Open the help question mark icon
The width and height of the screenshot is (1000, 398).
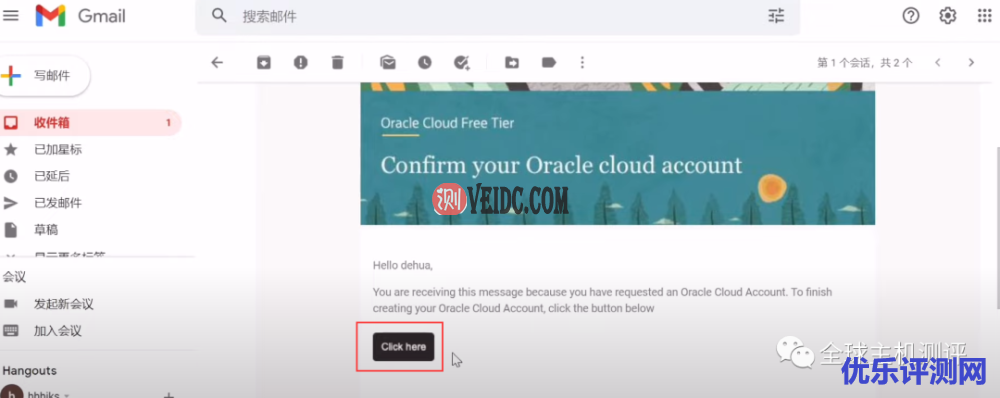(911, 15)
